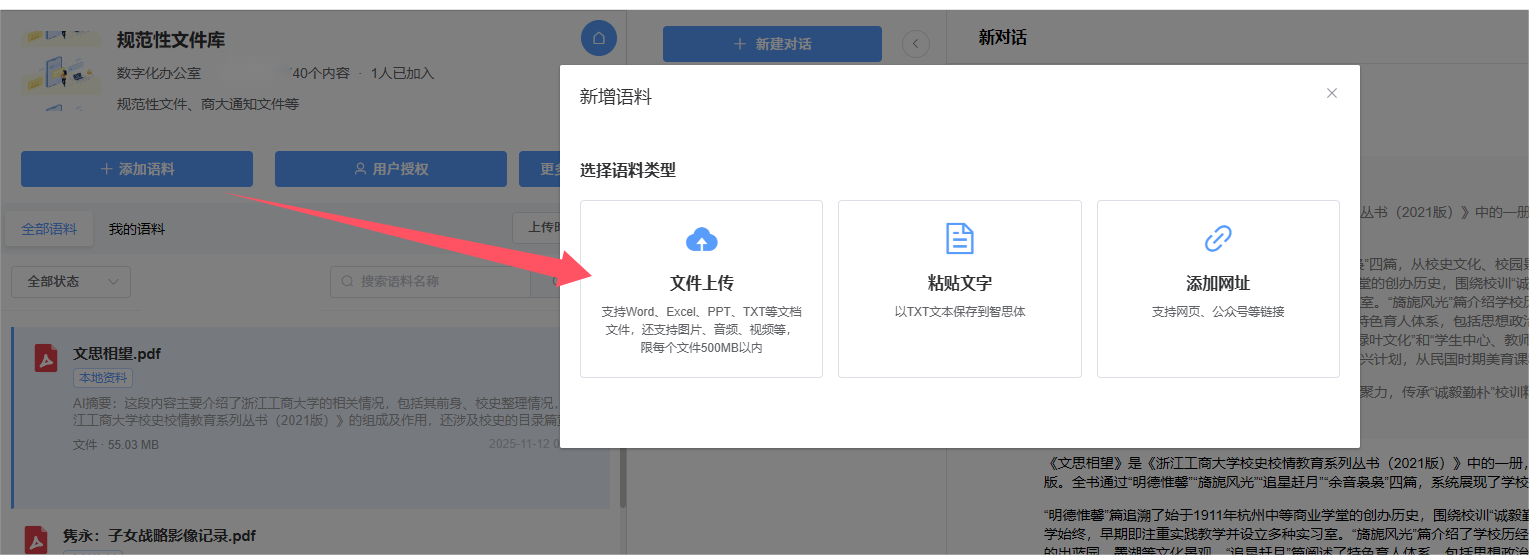Screen dimensions: 1529x555
Task: Click the 本地资料 tag on 文思相望.pdf
Action: 102,378
